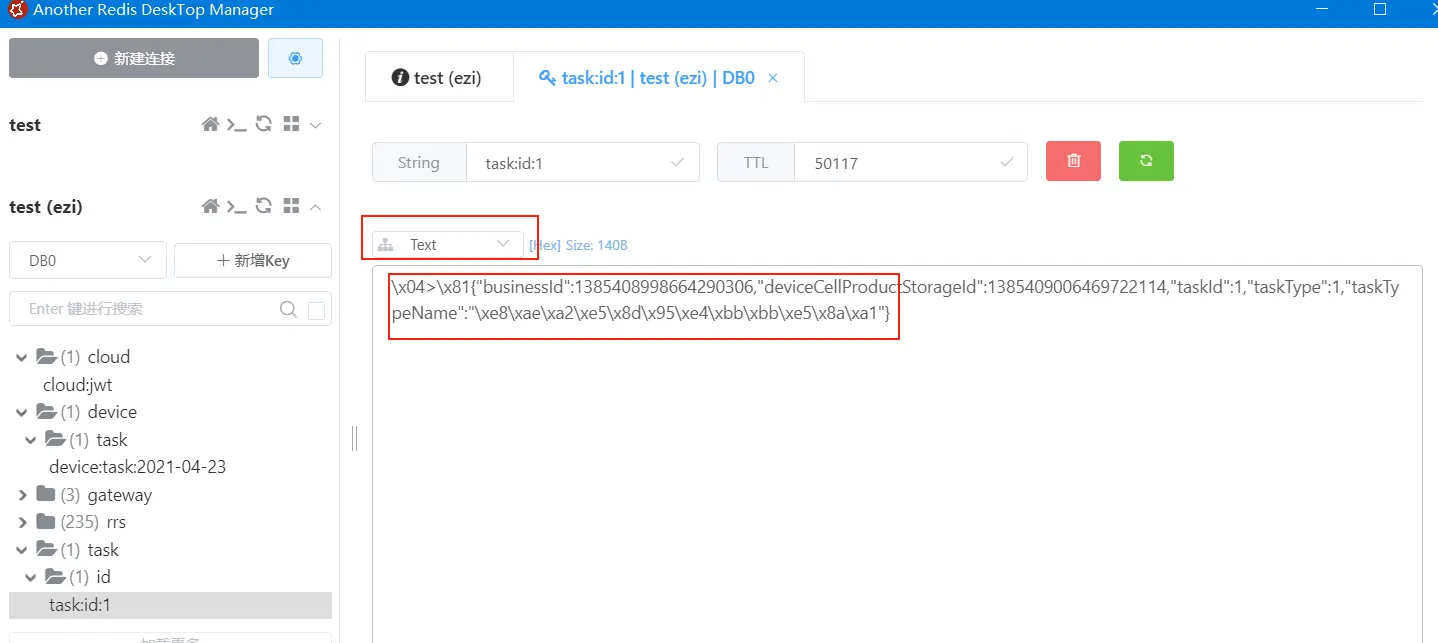Refresh the test (ezi) connection tree
Image resolution: width=1438 pixels, height=643 pixels.
pyautogui.click(x=263, y=206)
